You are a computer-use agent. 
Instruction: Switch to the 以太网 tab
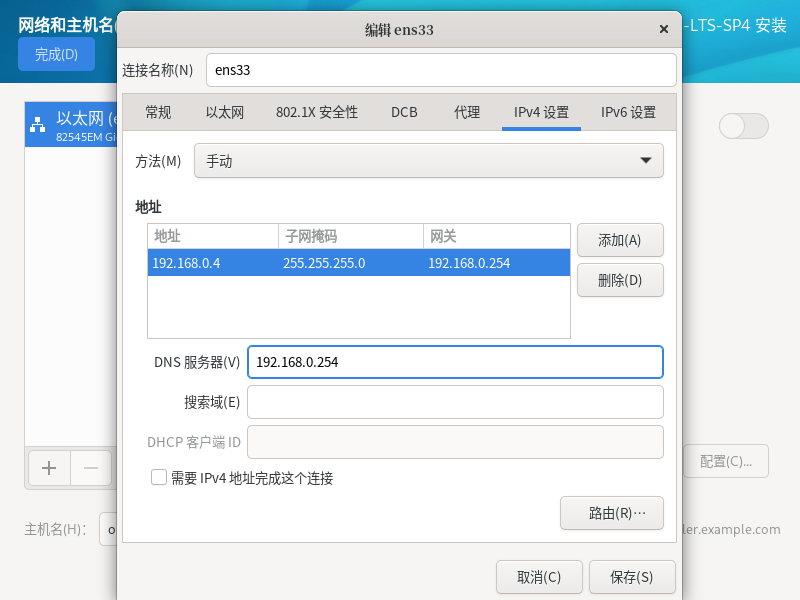click(224, 112)
